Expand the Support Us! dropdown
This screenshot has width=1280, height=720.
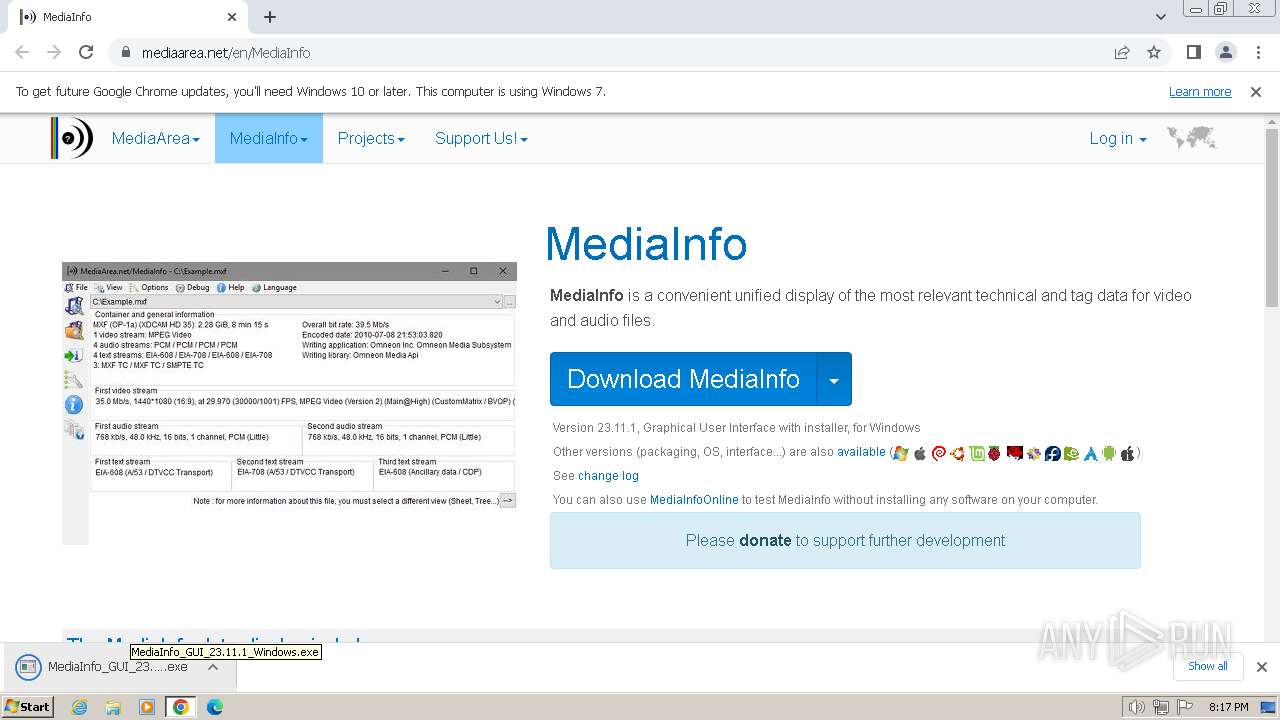click(481, 138)
